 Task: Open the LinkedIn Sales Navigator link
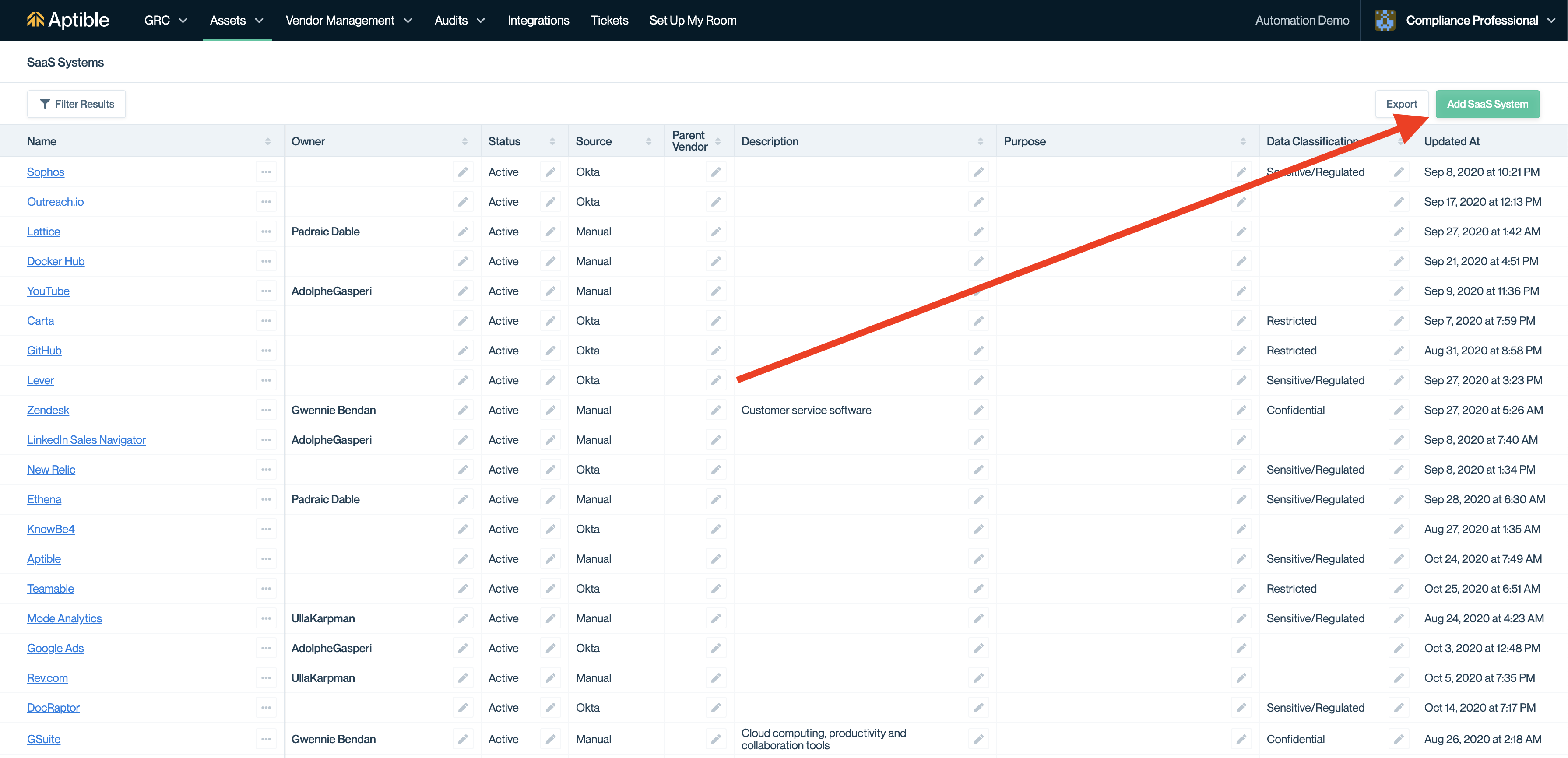86,440
